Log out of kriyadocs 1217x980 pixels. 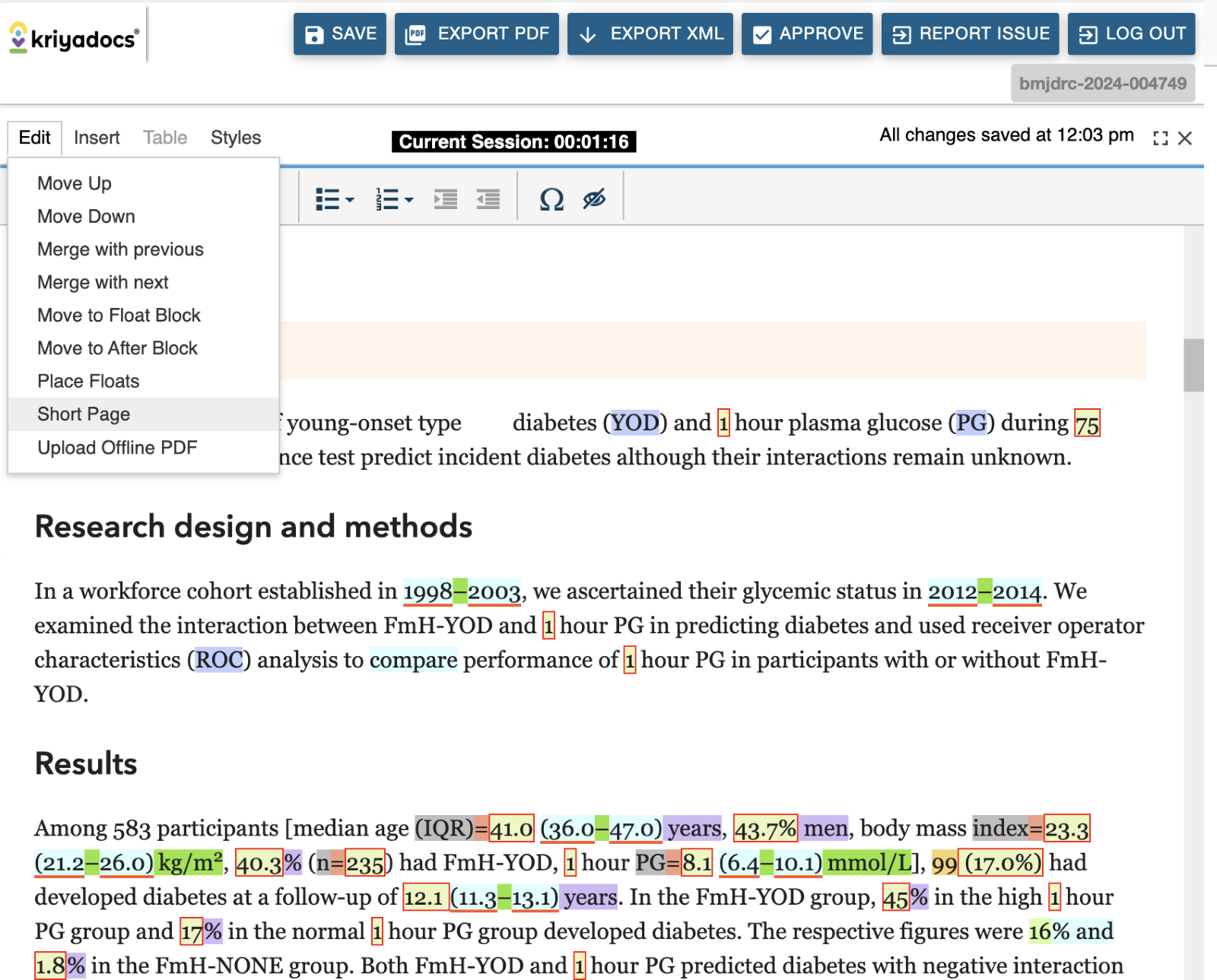1131,34
